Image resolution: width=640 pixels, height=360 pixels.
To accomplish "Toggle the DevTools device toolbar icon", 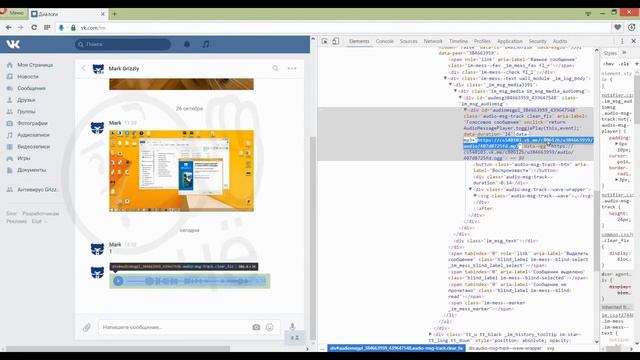I will click(336, 41).
